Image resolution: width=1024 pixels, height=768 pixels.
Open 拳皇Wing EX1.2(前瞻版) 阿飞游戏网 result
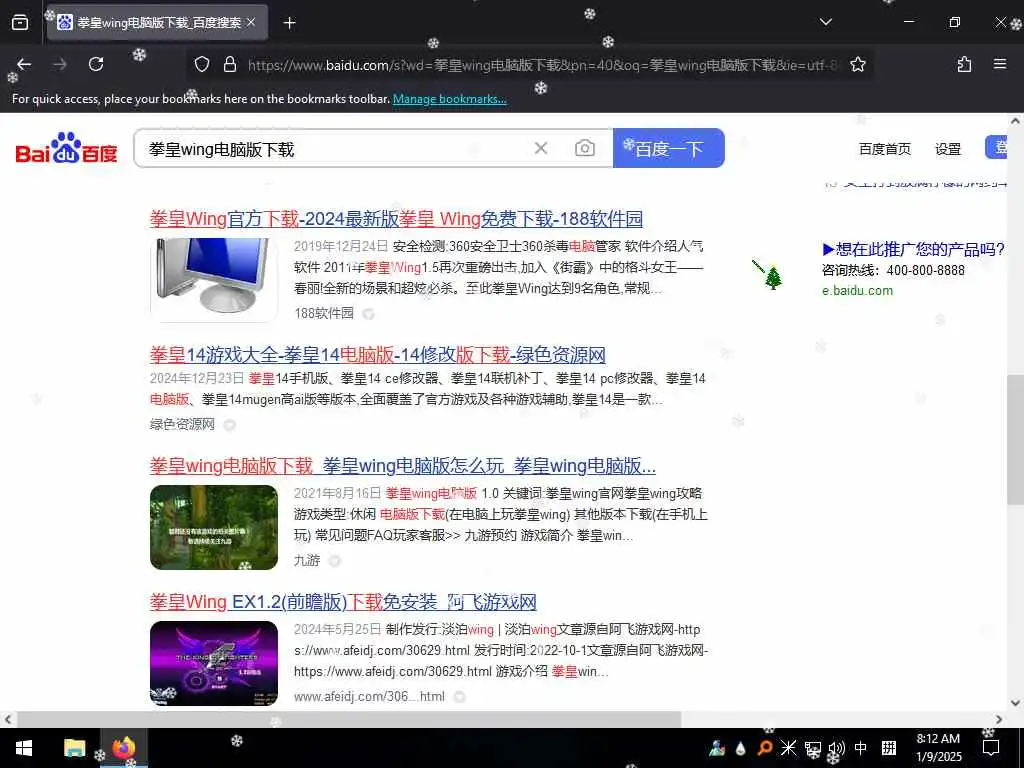pos(343,601)
